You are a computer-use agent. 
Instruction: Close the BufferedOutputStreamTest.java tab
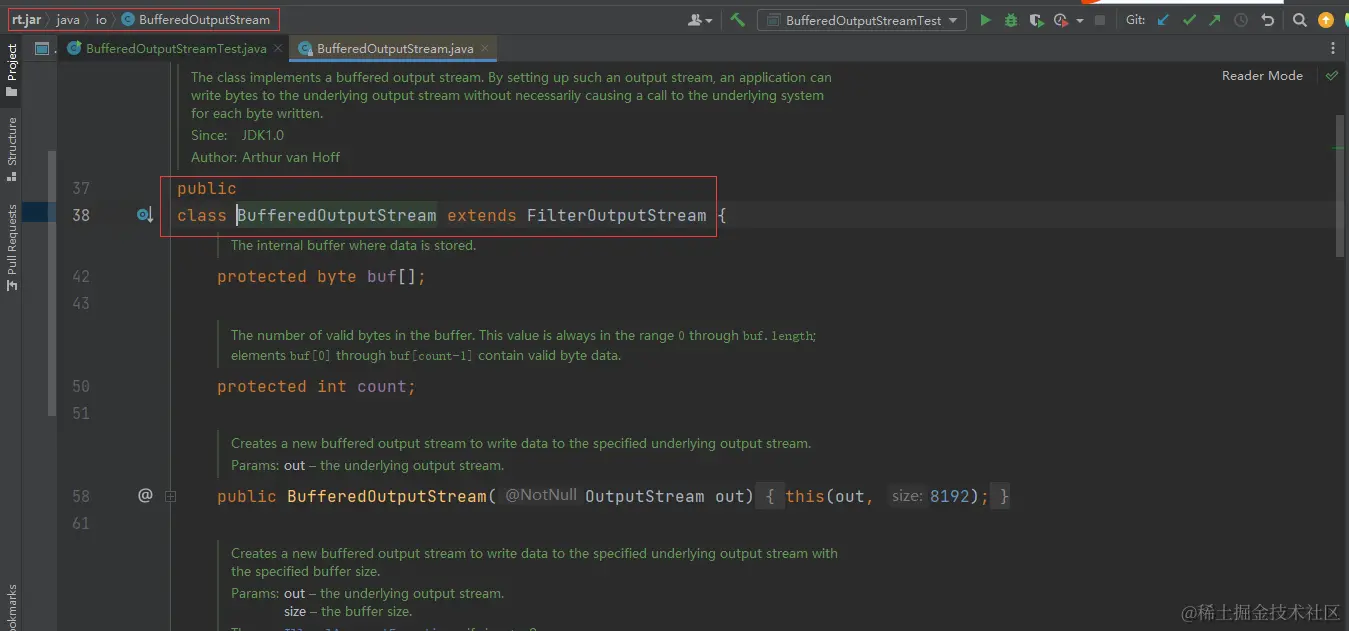pyautogui.click(x=277, y=48)
